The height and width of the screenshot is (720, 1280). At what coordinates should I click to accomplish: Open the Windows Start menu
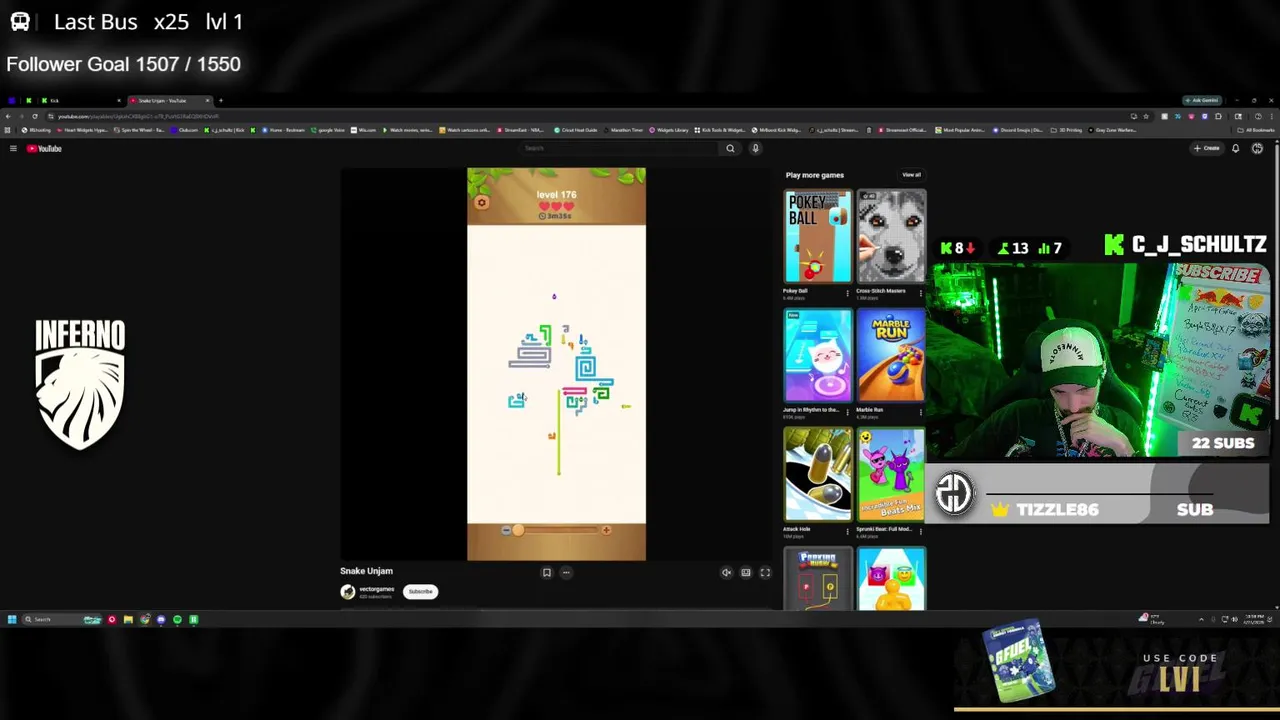tap(12, 620)
